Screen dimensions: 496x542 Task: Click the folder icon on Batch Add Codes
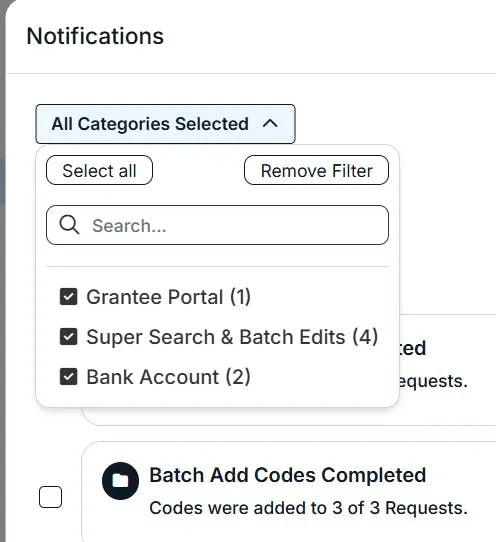(x=120, y=480)
